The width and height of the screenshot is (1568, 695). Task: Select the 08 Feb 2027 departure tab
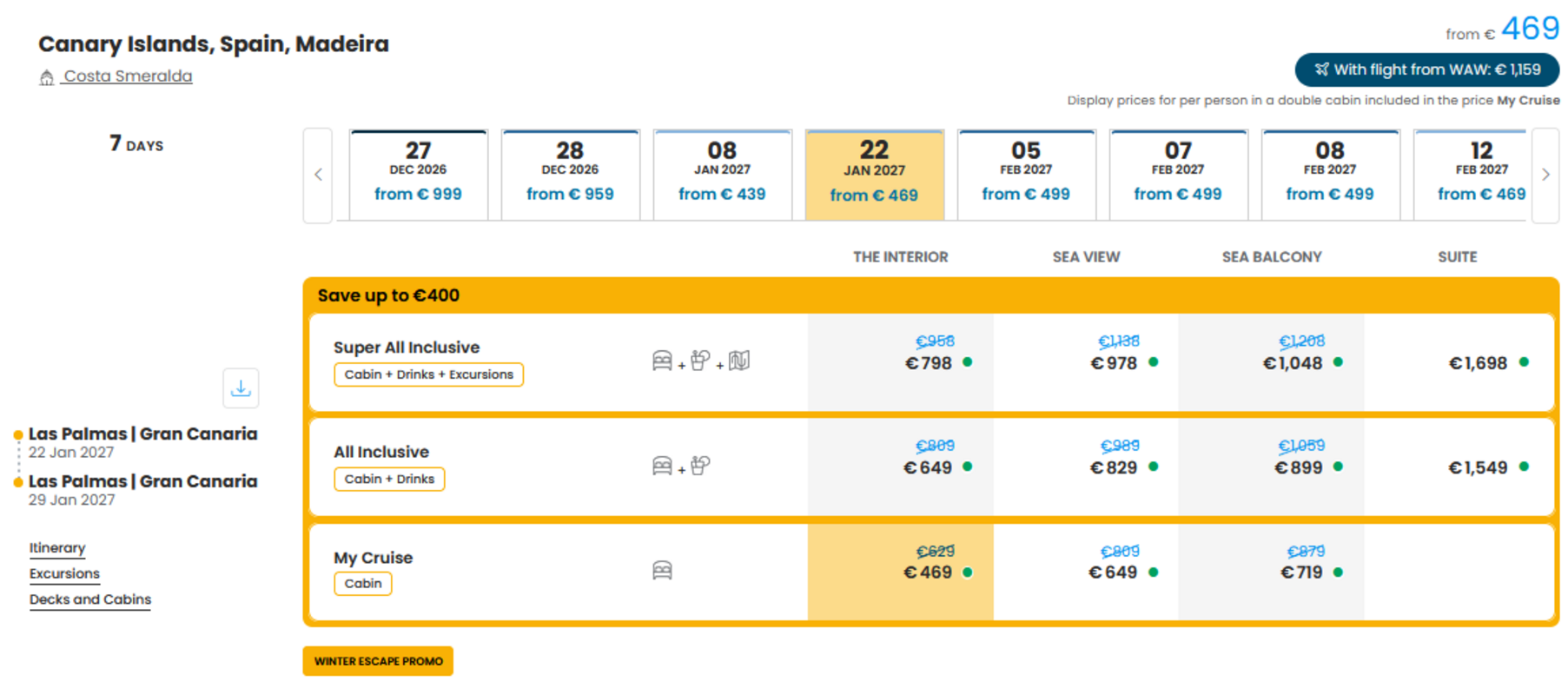(1330, 175)
